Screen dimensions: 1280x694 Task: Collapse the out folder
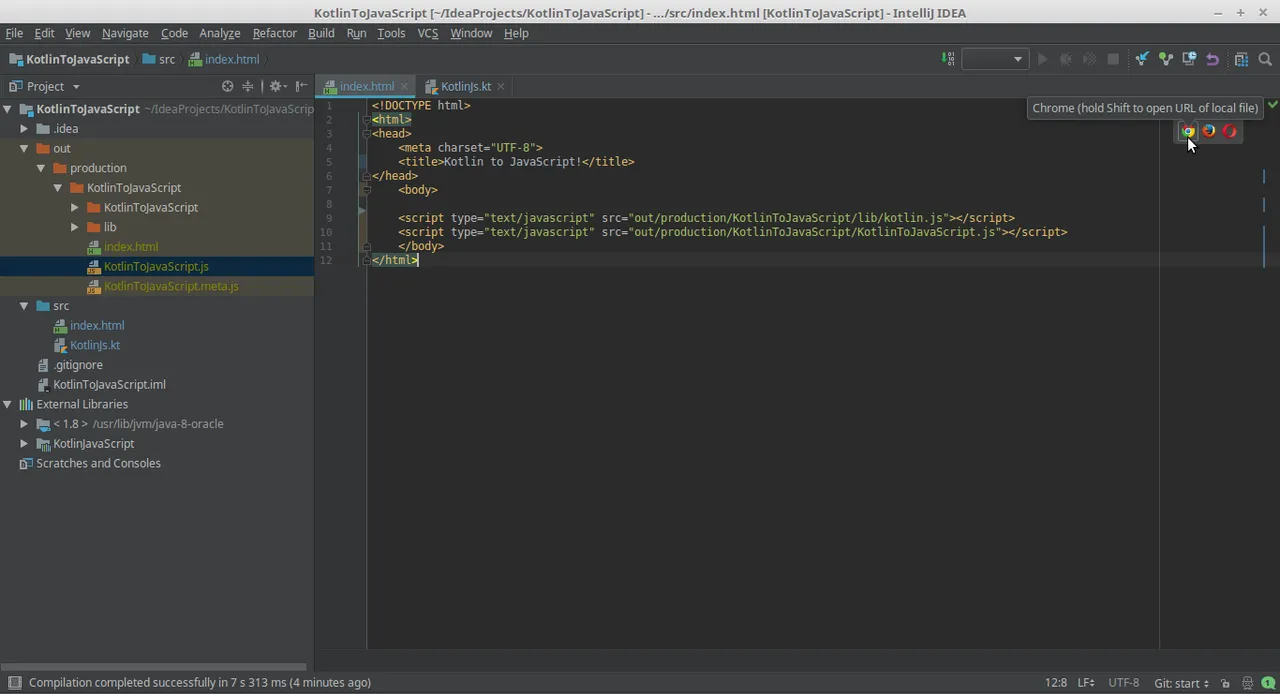click(24, 148)
